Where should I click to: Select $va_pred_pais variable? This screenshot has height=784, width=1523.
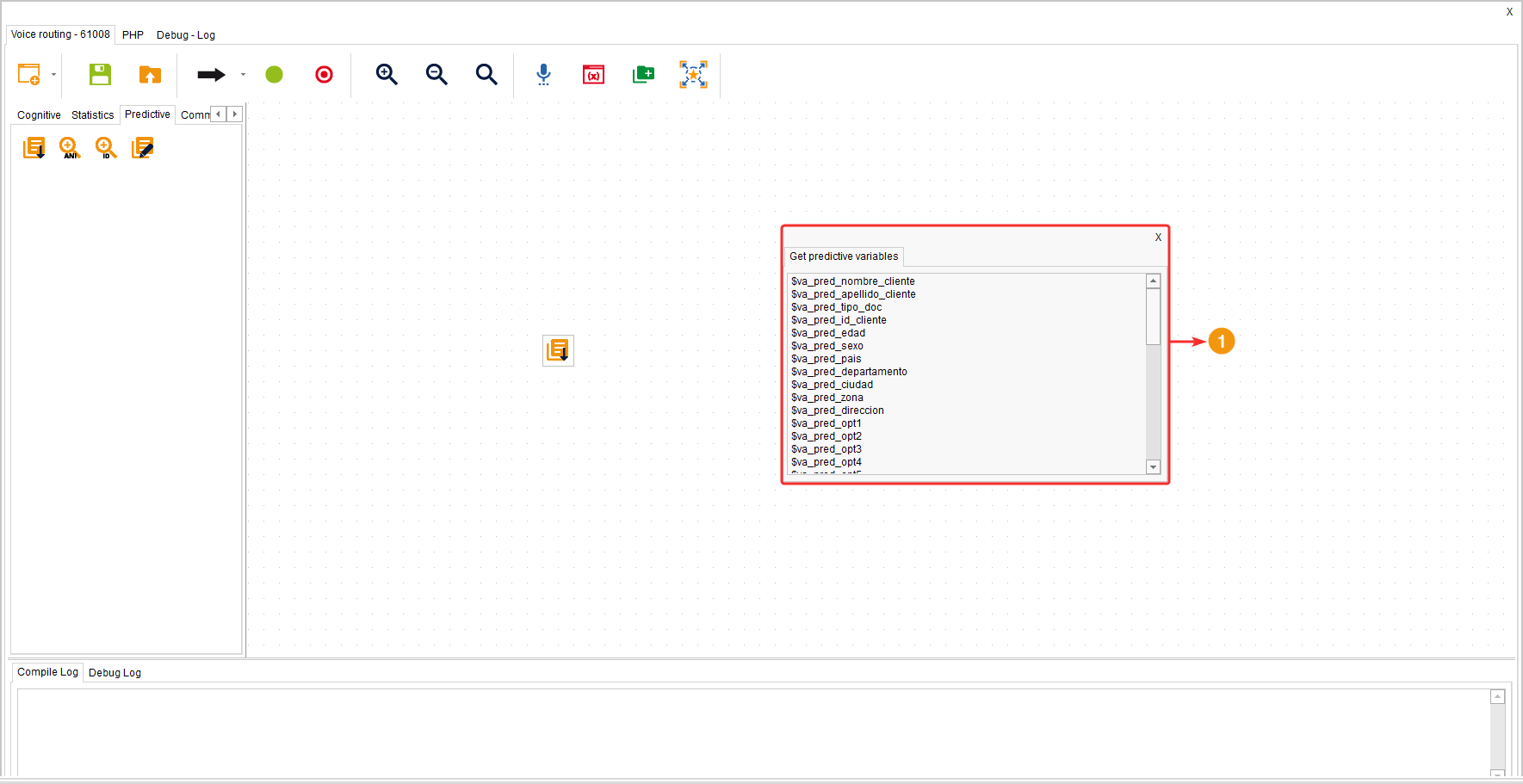coord(826,359)
